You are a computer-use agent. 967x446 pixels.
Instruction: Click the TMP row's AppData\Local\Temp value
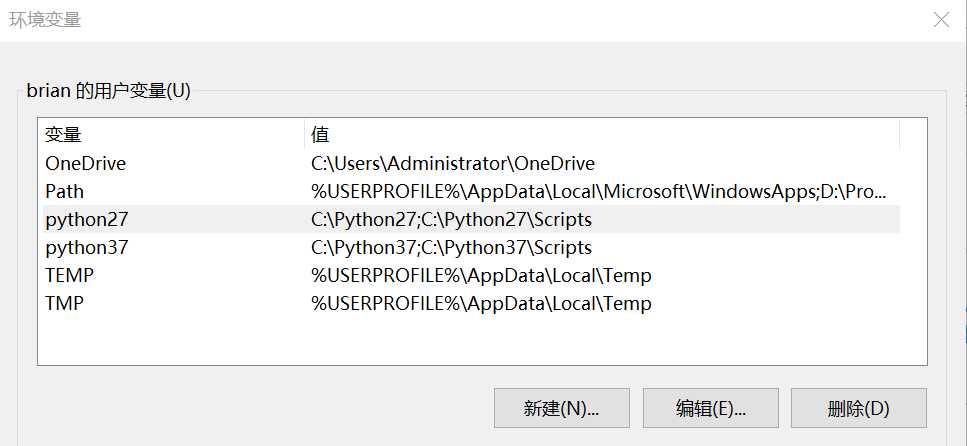[482, 304]
